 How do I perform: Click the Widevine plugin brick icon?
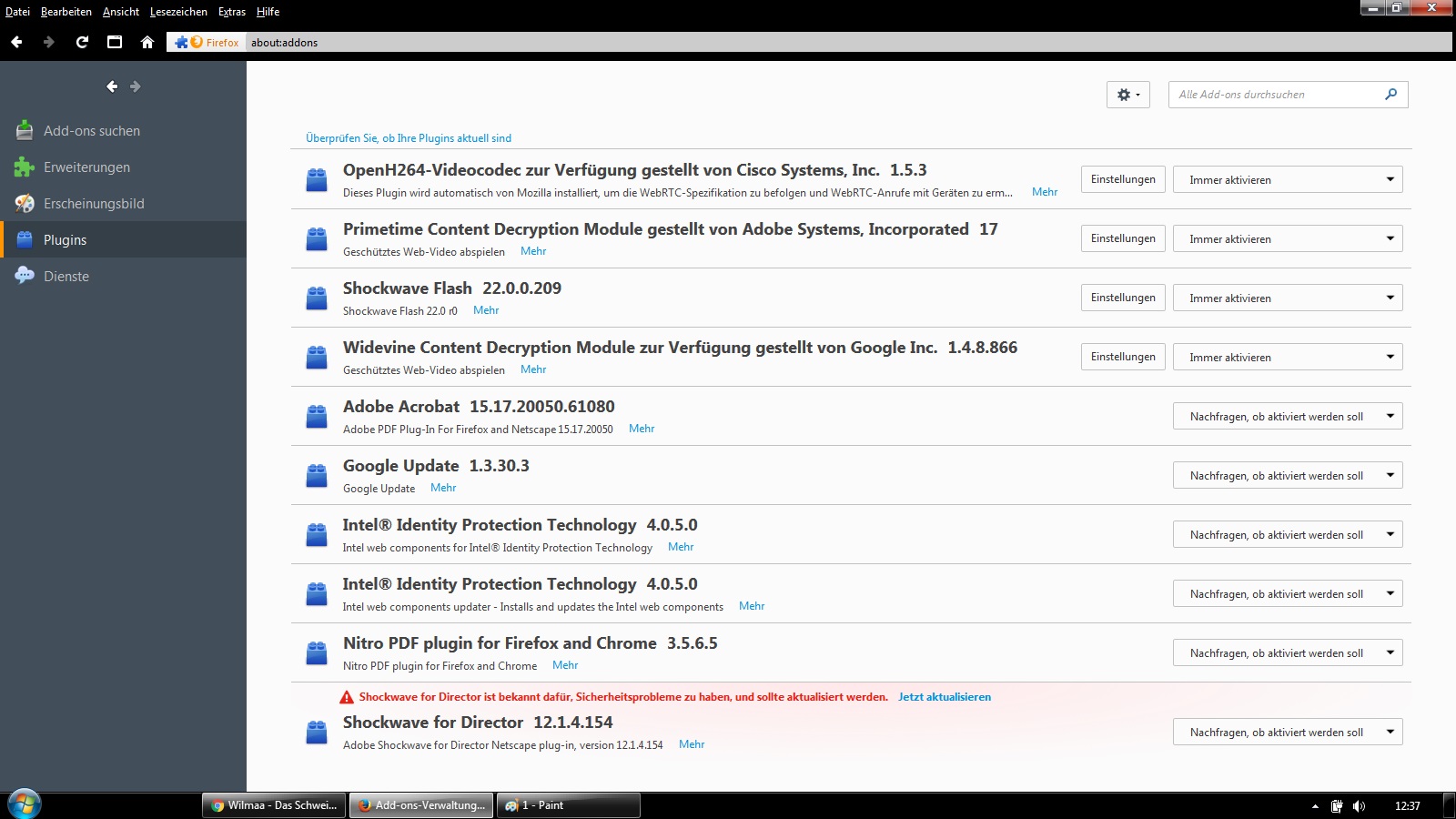317,358
